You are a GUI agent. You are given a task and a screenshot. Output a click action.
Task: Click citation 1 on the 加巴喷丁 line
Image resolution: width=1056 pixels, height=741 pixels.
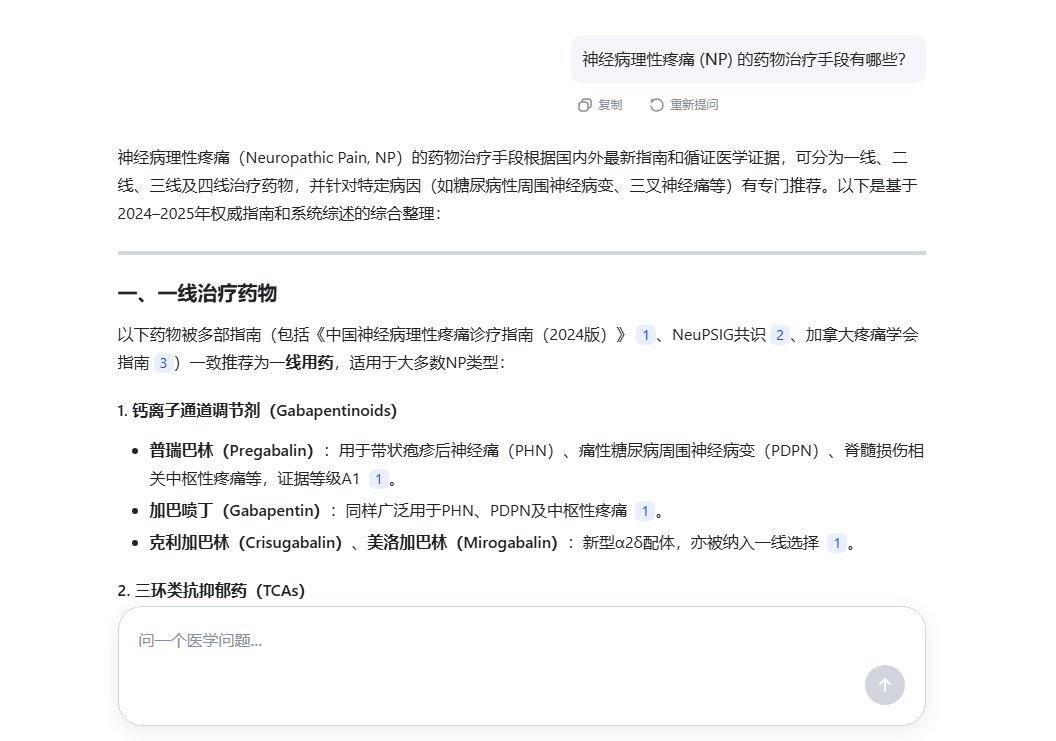[x=646, y=511]
